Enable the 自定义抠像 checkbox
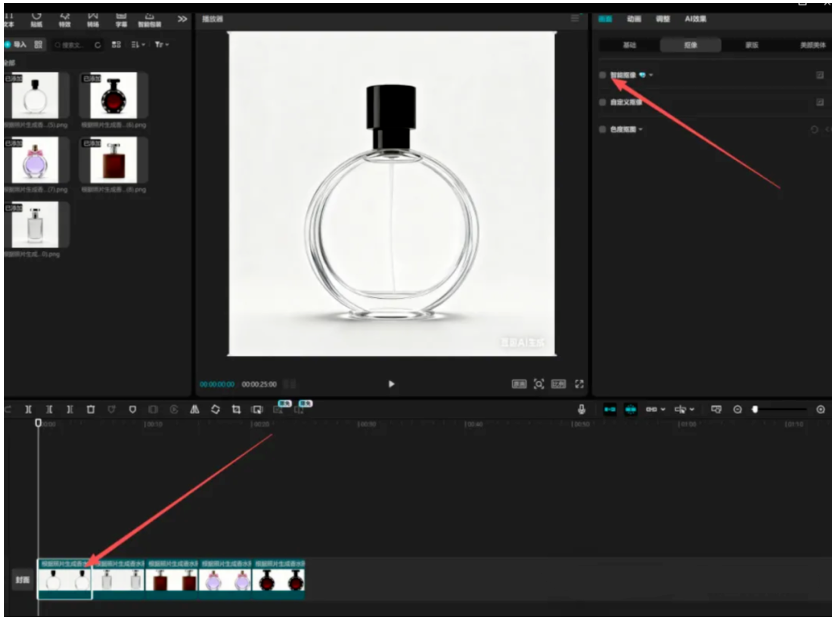 pos(602,102)
